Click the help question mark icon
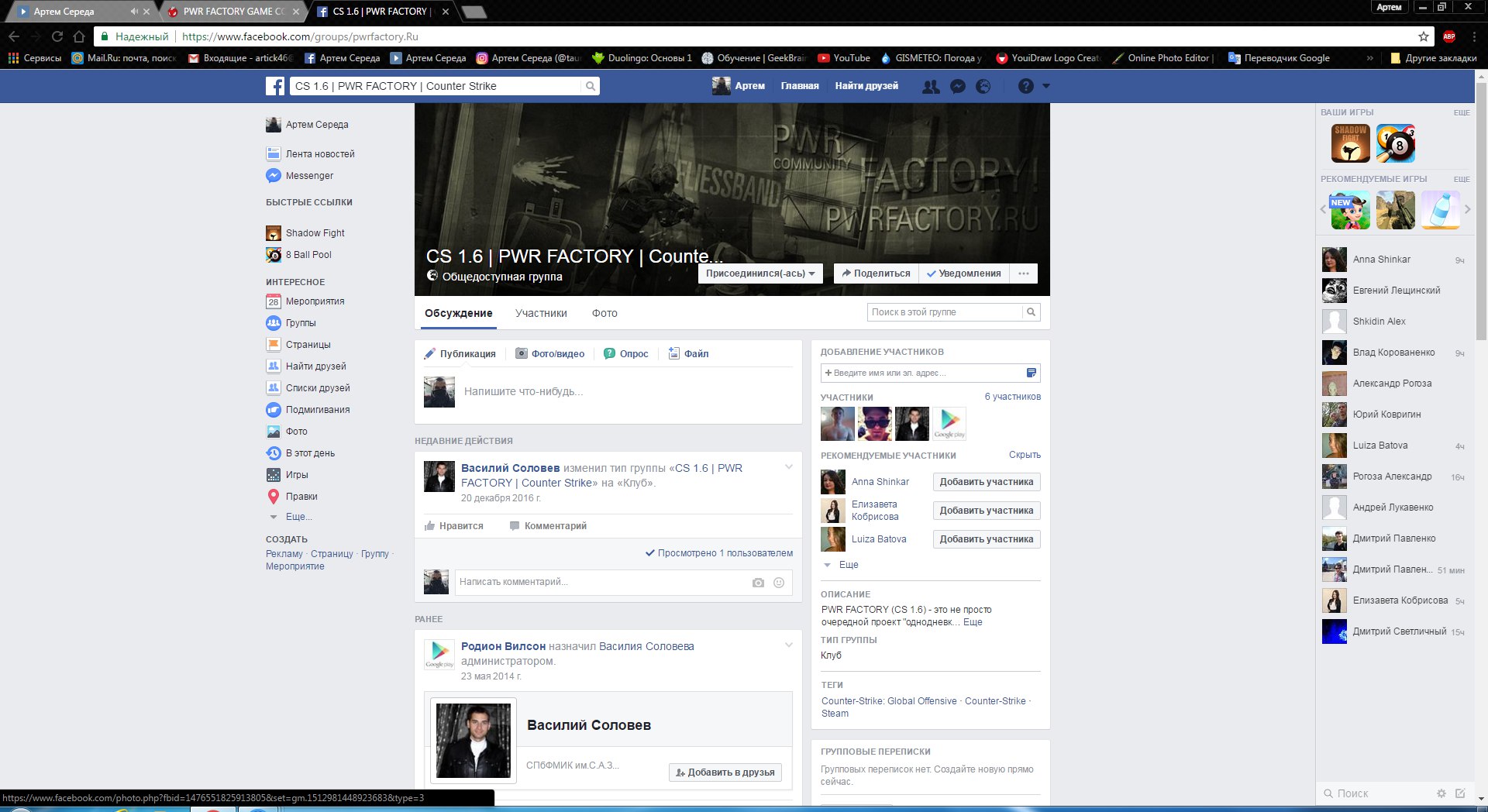The image size is (1488, 812). pos(1025,87)
